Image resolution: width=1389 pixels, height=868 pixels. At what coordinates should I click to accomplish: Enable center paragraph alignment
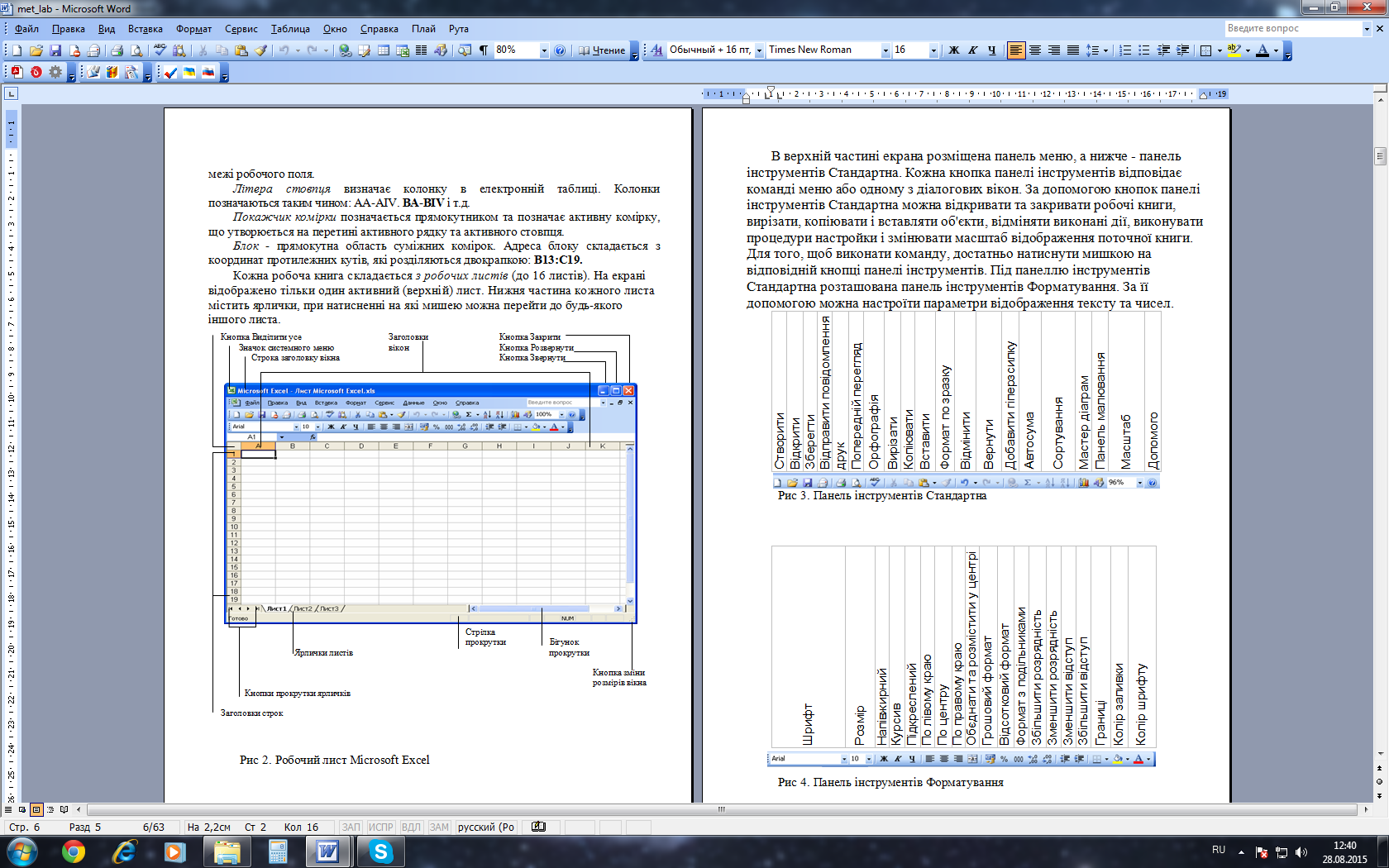click(x=1035, y=50)
